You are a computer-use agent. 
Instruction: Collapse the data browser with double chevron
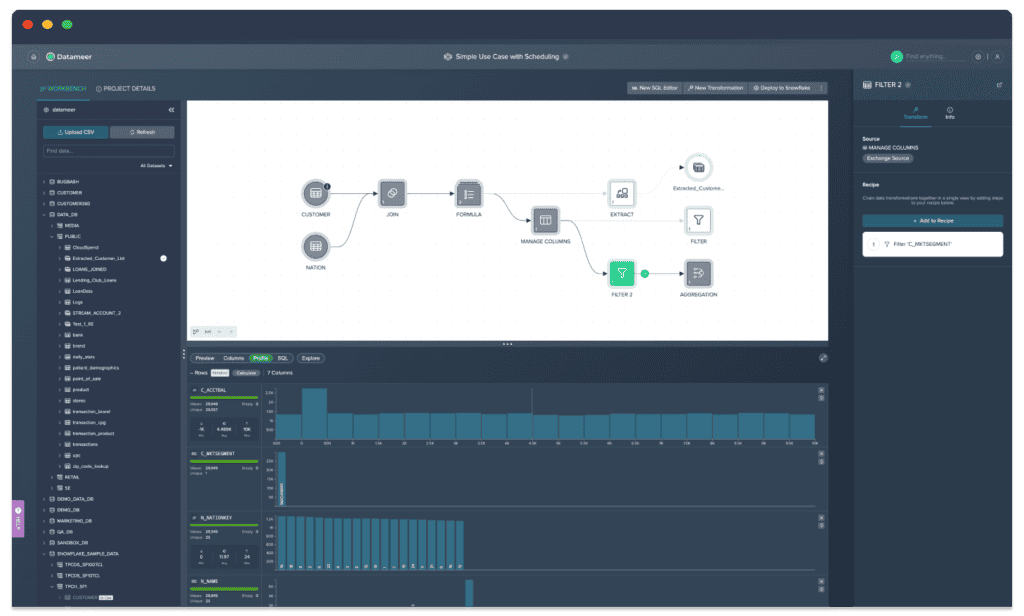(x=171, y=110)
